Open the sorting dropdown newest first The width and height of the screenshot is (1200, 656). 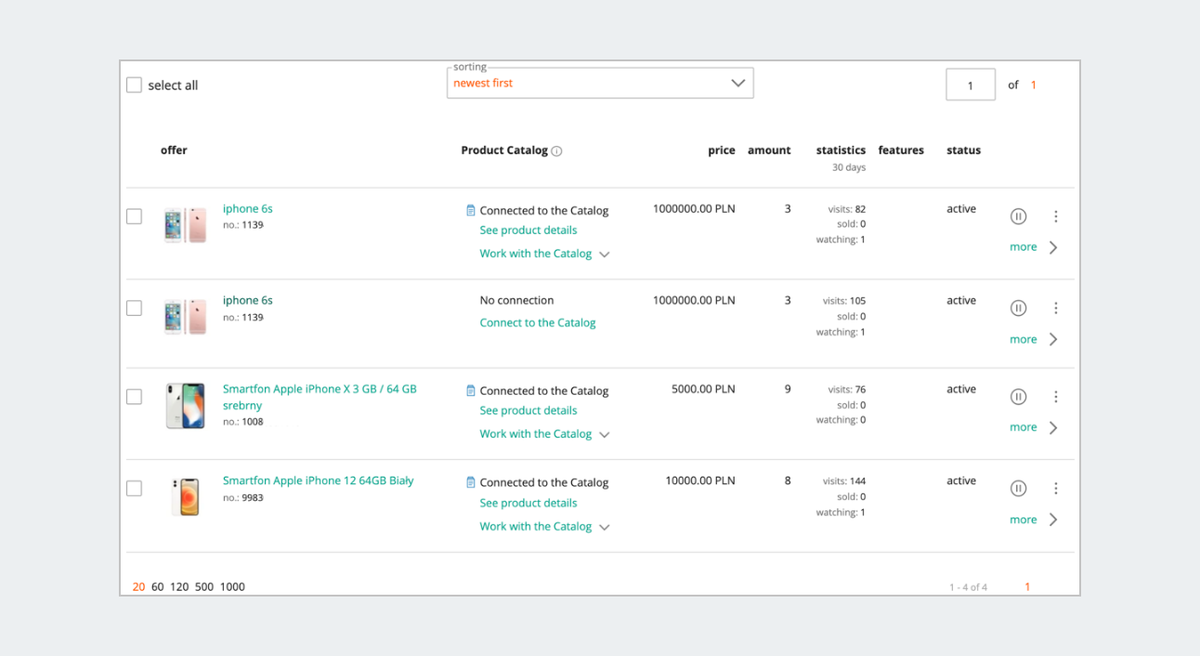(x=600, y=83)
